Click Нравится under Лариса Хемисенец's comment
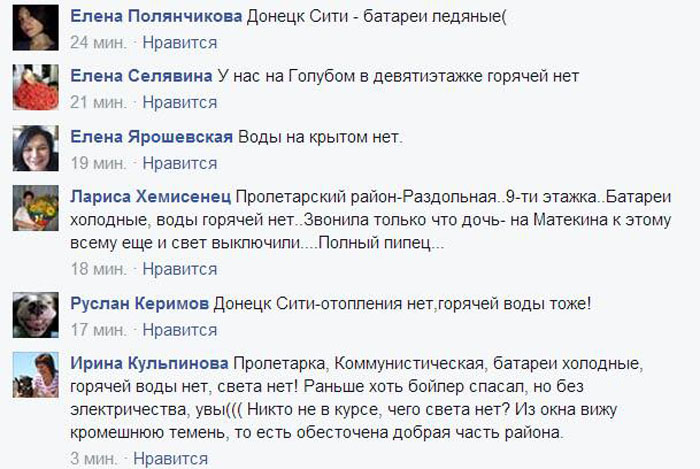The height and width of the screenshot is (469, 700). click(180, 268)
